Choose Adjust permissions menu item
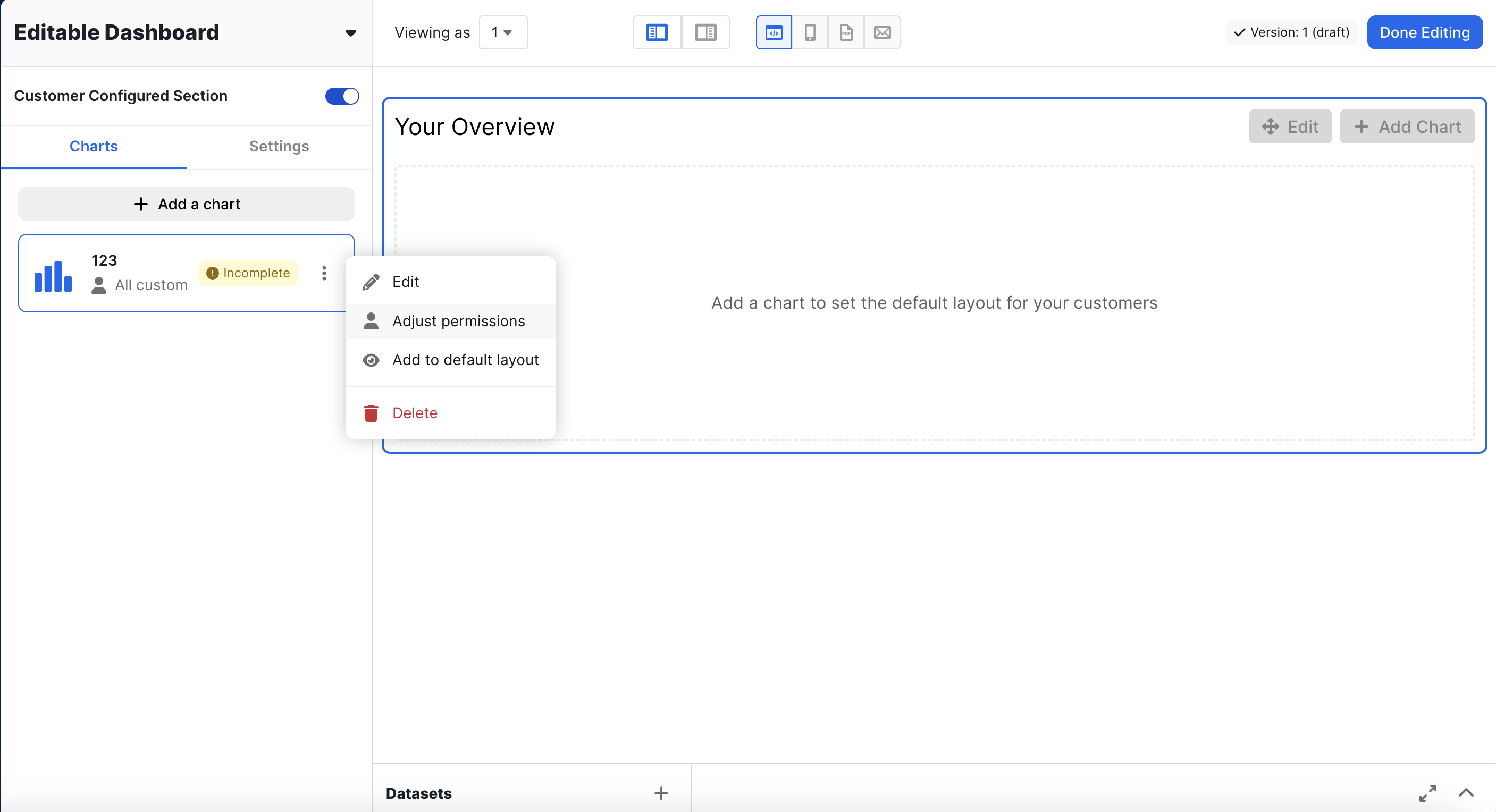 click(x=458, y=321)
